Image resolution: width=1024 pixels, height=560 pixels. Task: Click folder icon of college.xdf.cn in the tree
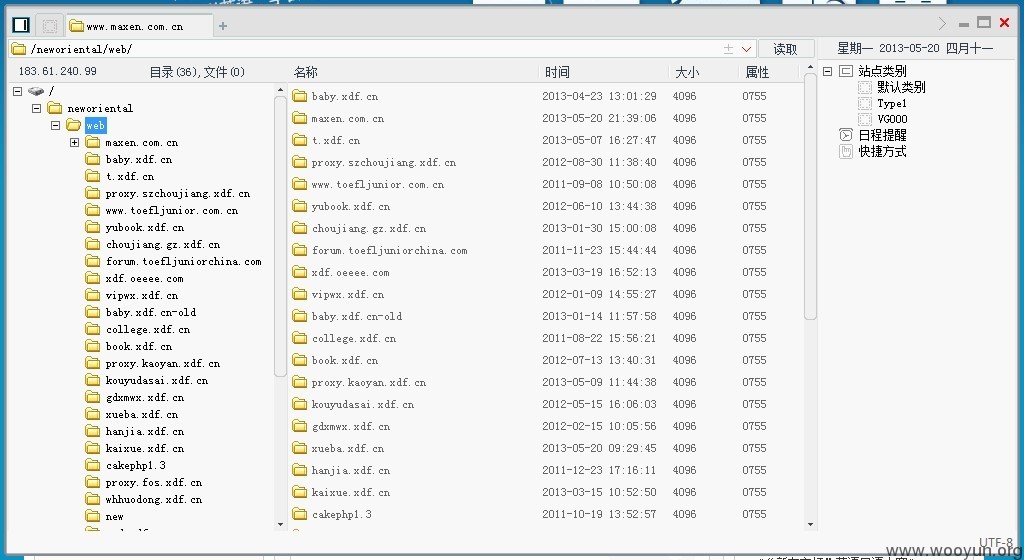tap(93, 329)
